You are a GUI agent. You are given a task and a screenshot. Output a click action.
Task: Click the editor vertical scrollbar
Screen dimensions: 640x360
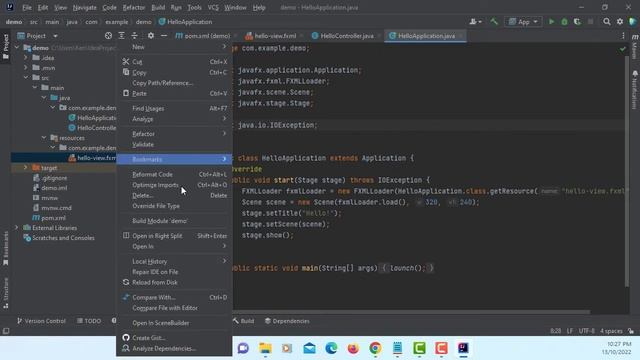point(627,171)
